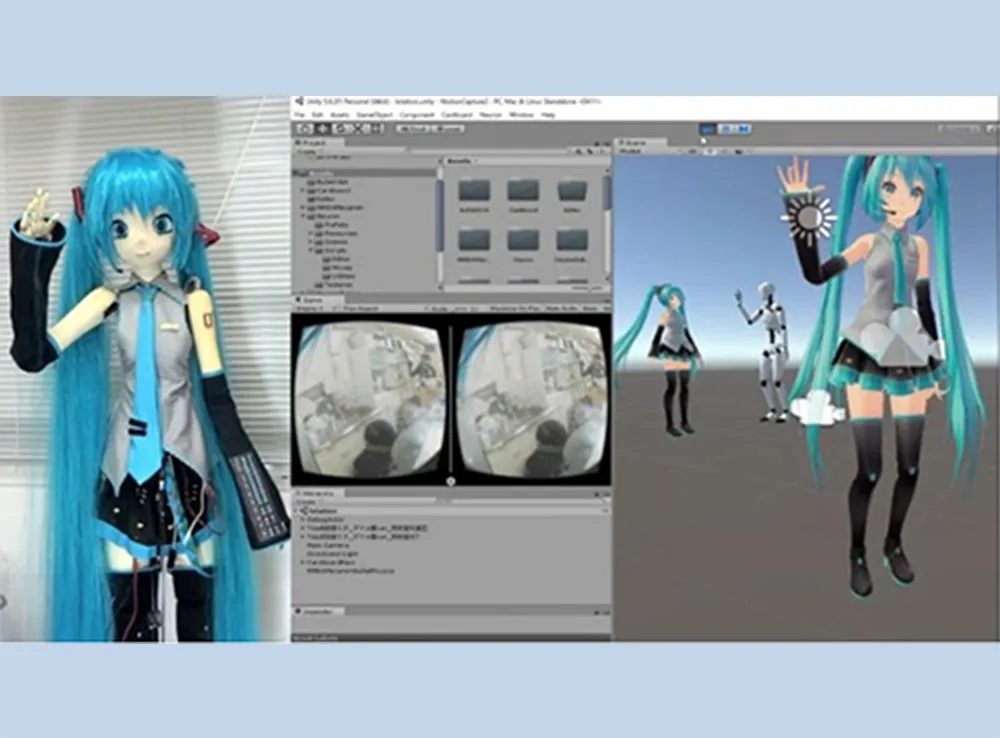1000x738 pixels.
Task: Select the Move tool in toolbar
Action: [x=322, y=128]
